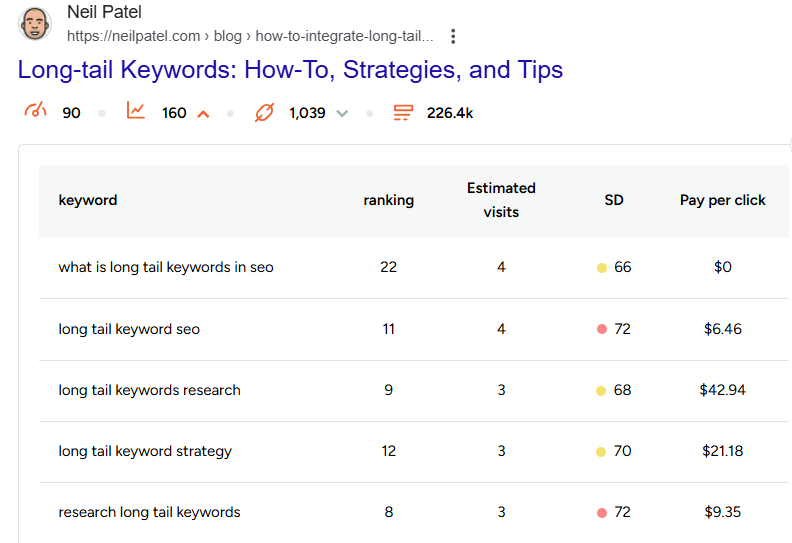Click the organic traffic chart icon

point(136,112)
